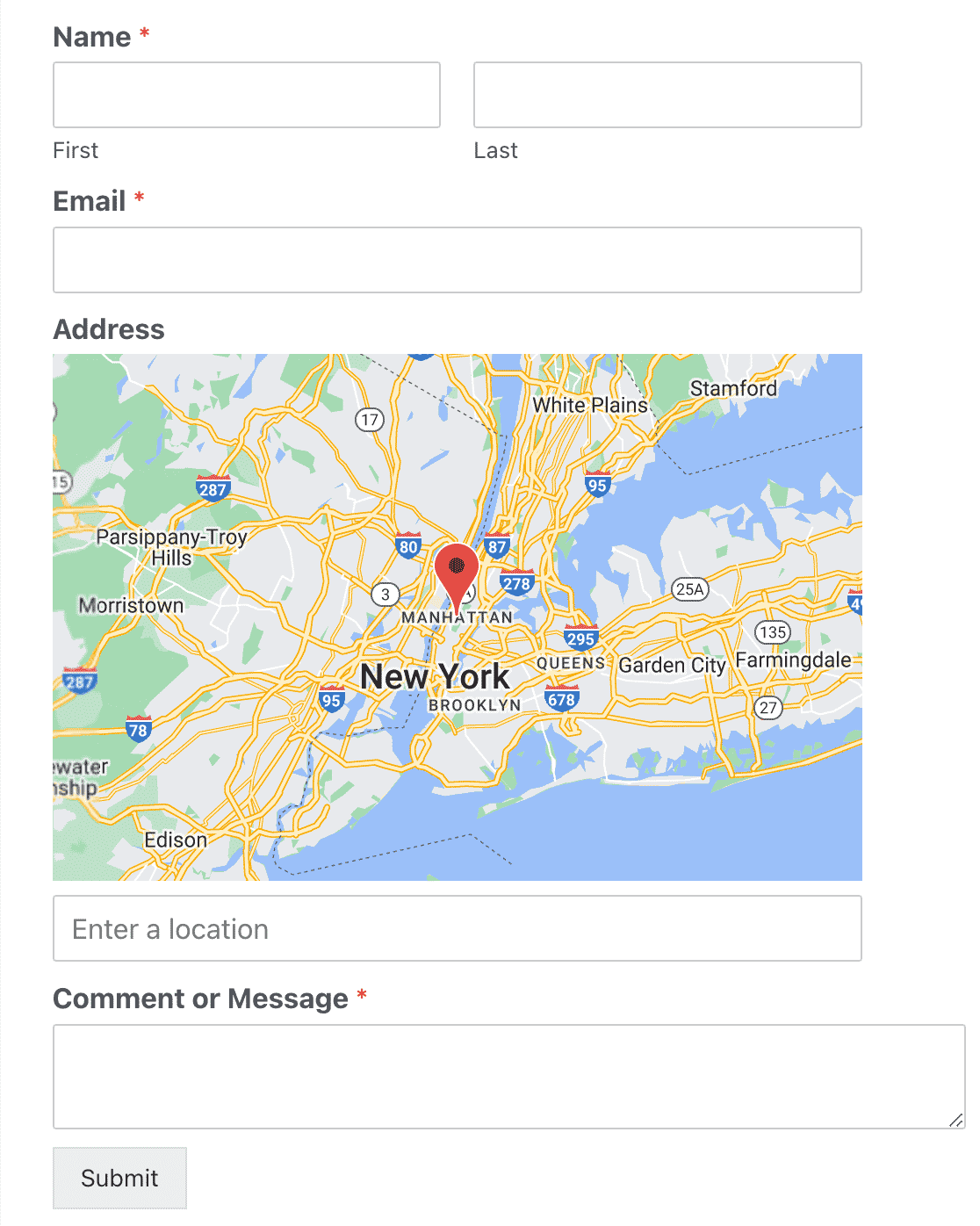Screen dimensions: 980x1226
Task: Click the I-678 highway shield near Brooklyn
Action: 561,698
